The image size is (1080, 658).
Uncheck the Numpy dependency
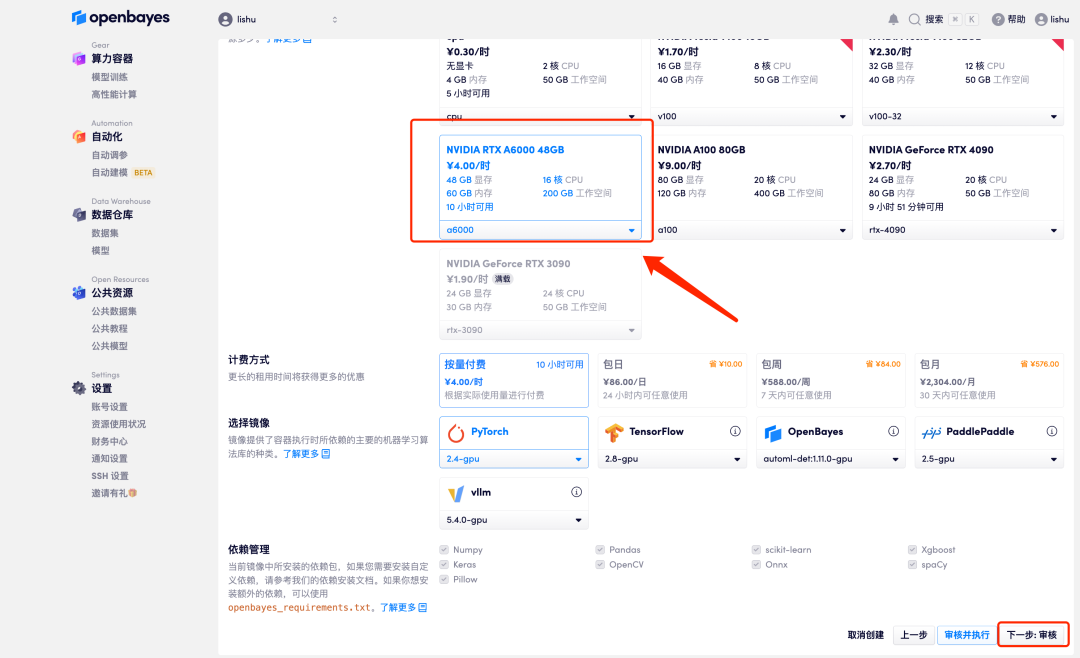point(443,549)
